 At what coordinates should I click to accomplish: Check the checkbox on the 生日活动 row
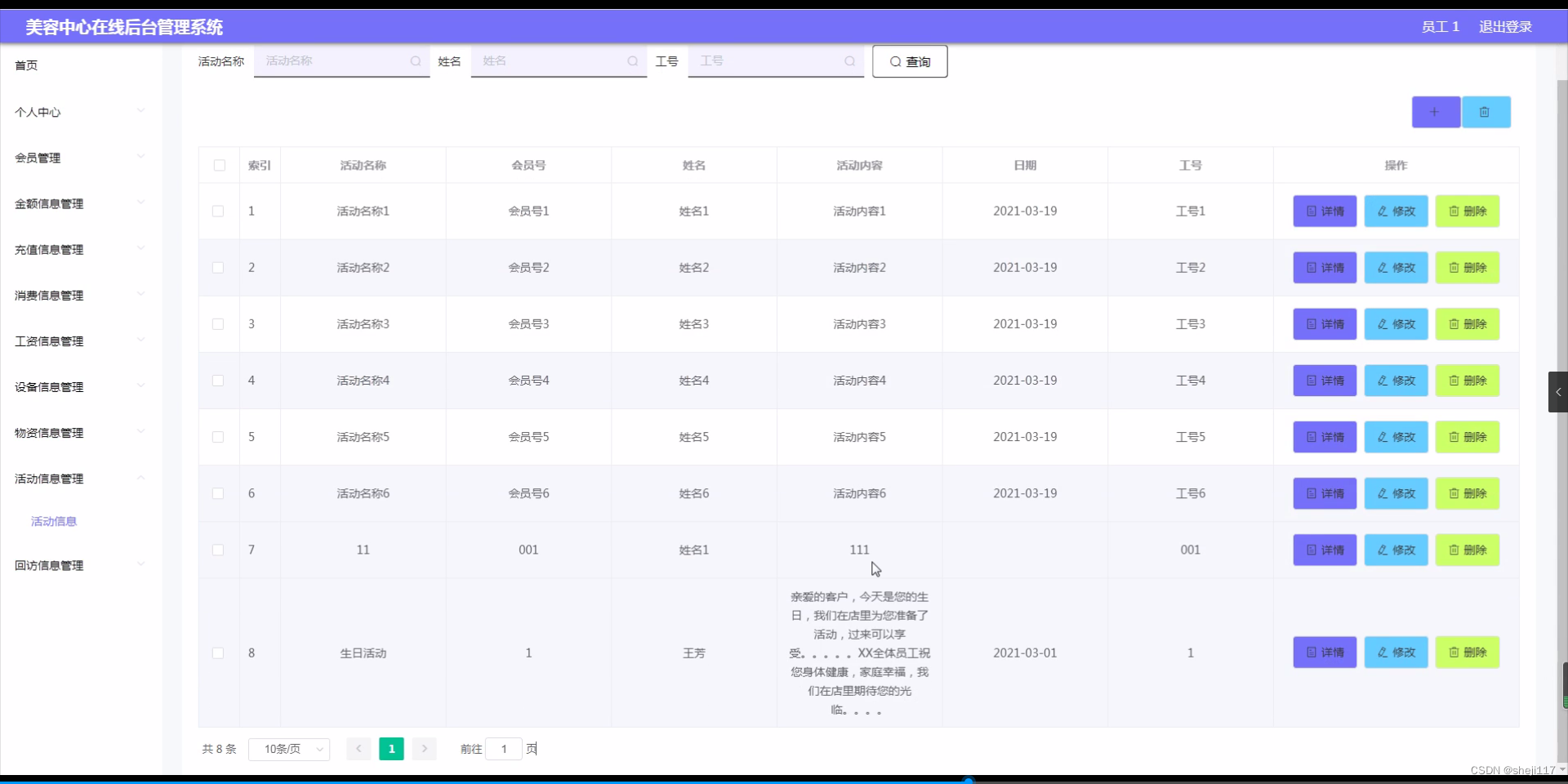point(219,653)
